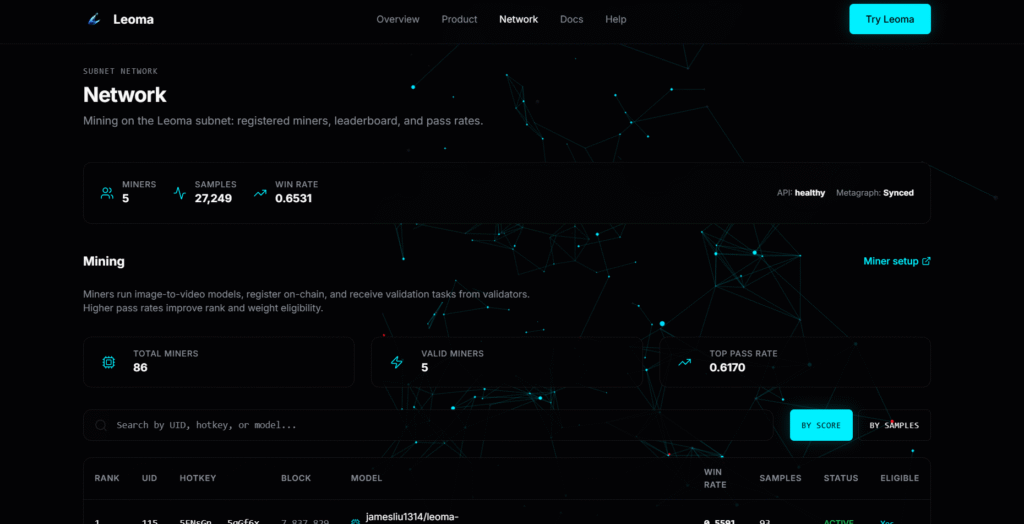Open the Miner setup link
1024x524 pixels.
click(x=890, y=262)
